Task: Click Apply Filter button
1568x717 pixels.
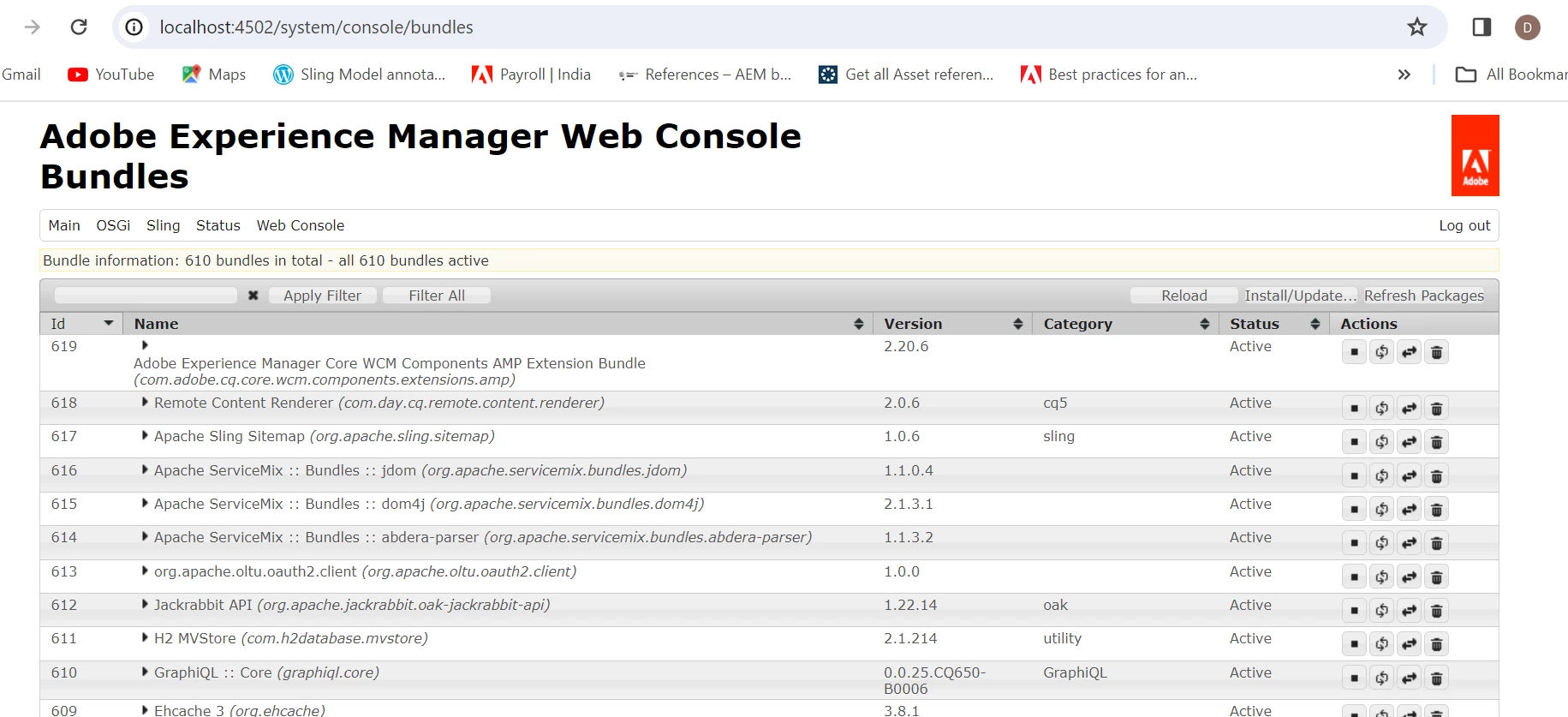Action: pyautogui.click(x=322, y=296)
